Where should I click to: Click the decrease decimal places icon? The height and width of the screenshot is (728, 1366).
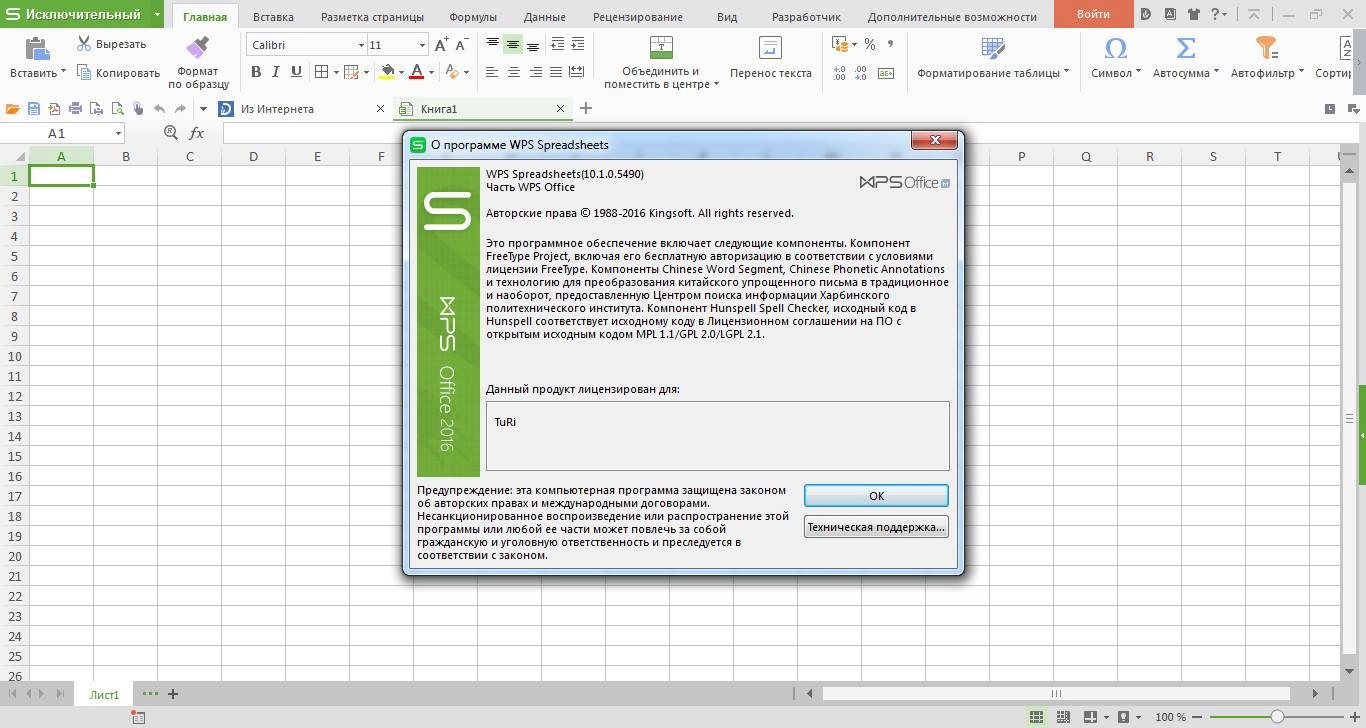coord(862,73)
